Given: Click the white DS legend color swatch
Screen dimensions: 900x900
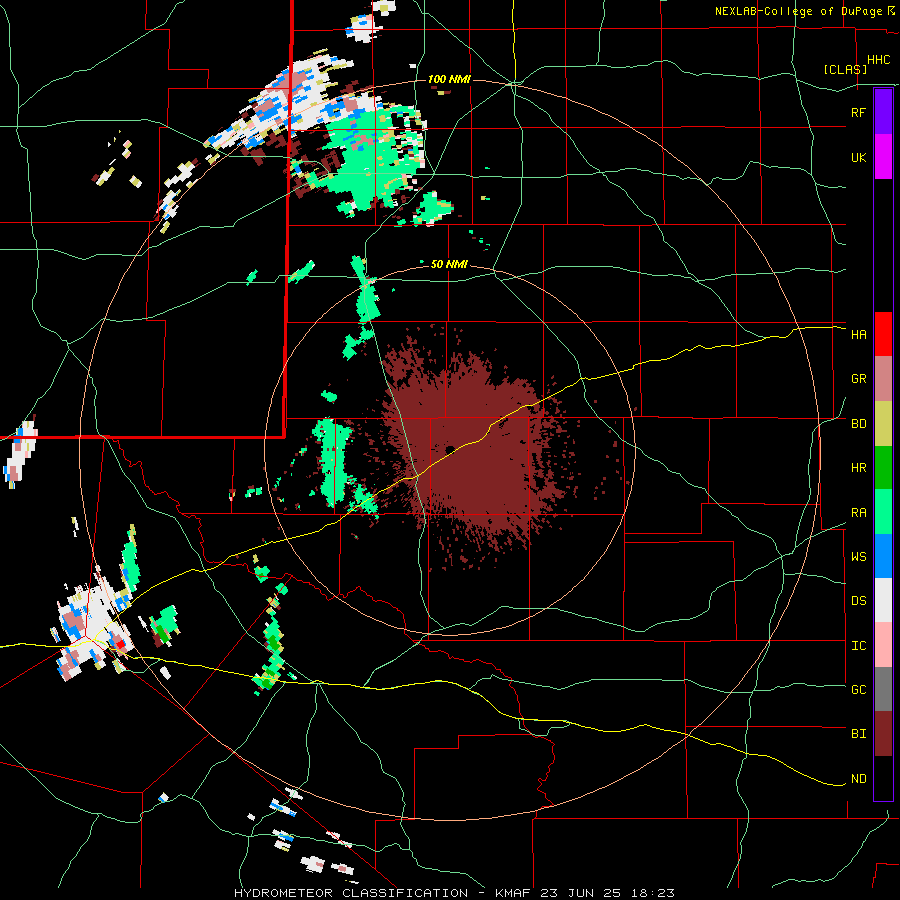Looking at the screenshot, I should [x=883, y=600].
